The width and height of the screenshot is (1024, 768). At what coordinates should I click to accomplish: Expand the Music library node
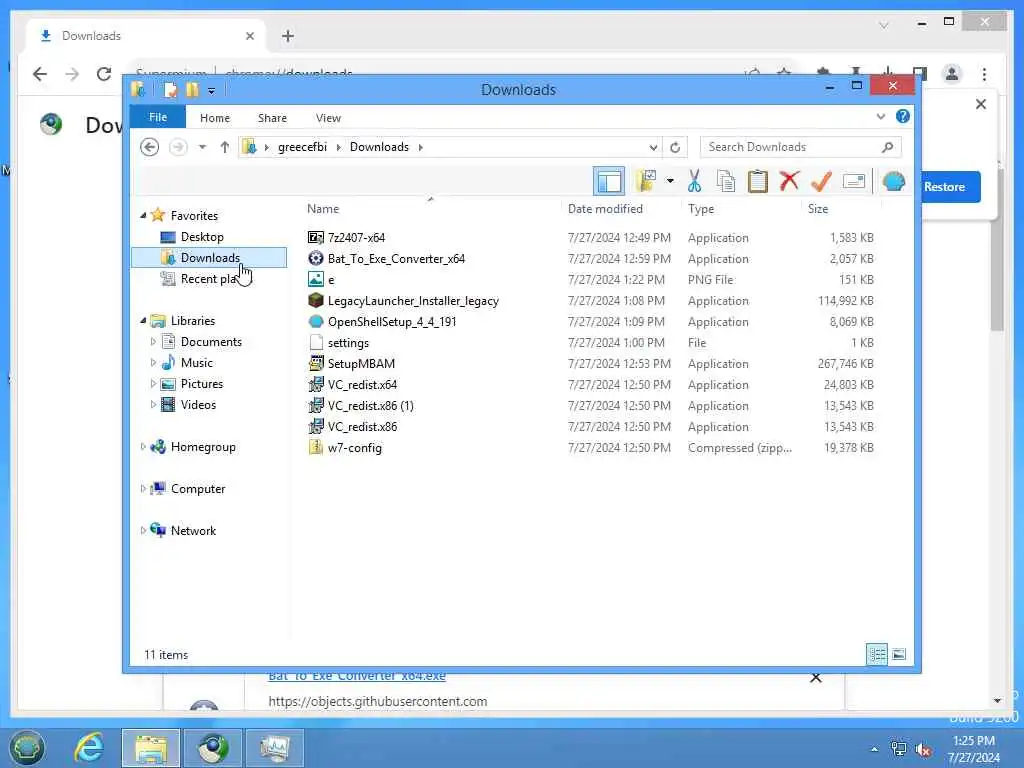click(x=153, y=362)
